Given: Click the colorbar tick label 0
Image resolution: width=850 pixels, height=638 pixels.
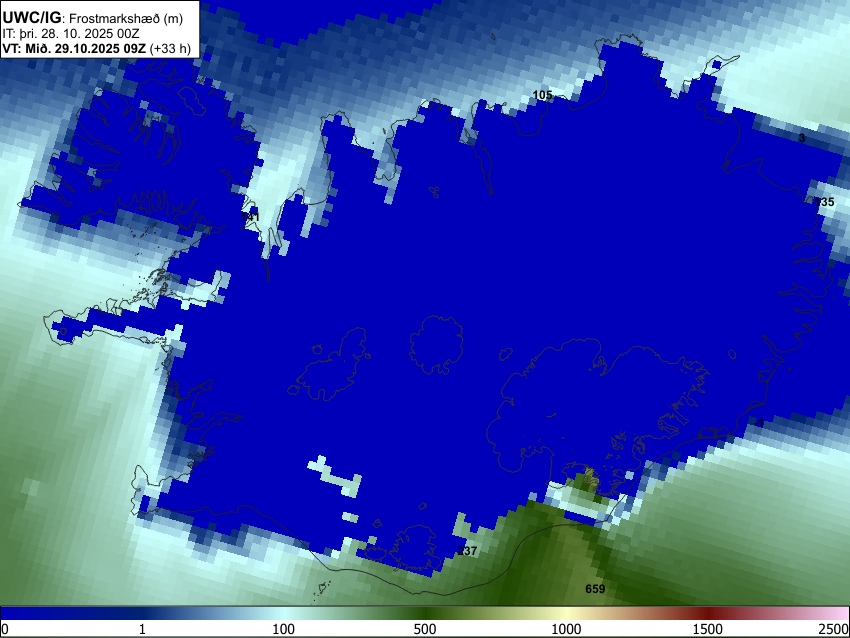Looking at the screenshot, I should coord(5,629).
